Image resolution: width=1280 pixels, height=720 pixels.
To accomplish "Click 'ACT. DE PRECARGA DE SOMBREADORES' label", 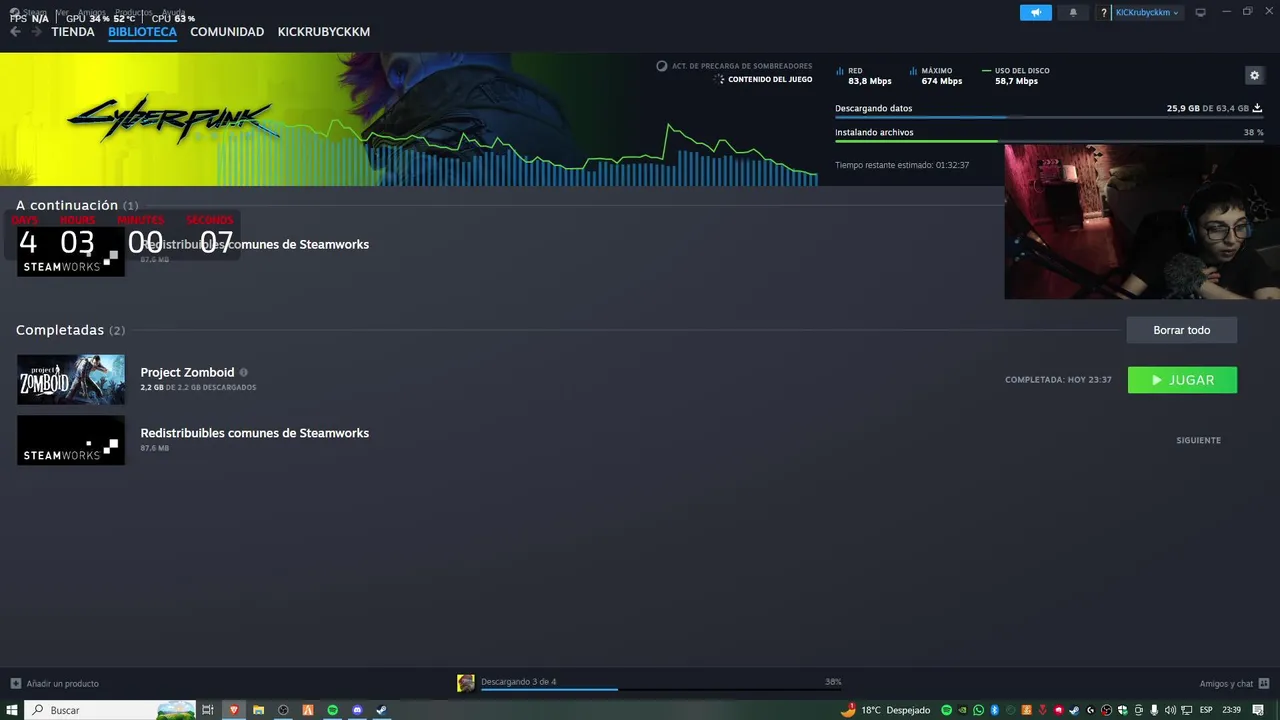I will tap(742, 66).
